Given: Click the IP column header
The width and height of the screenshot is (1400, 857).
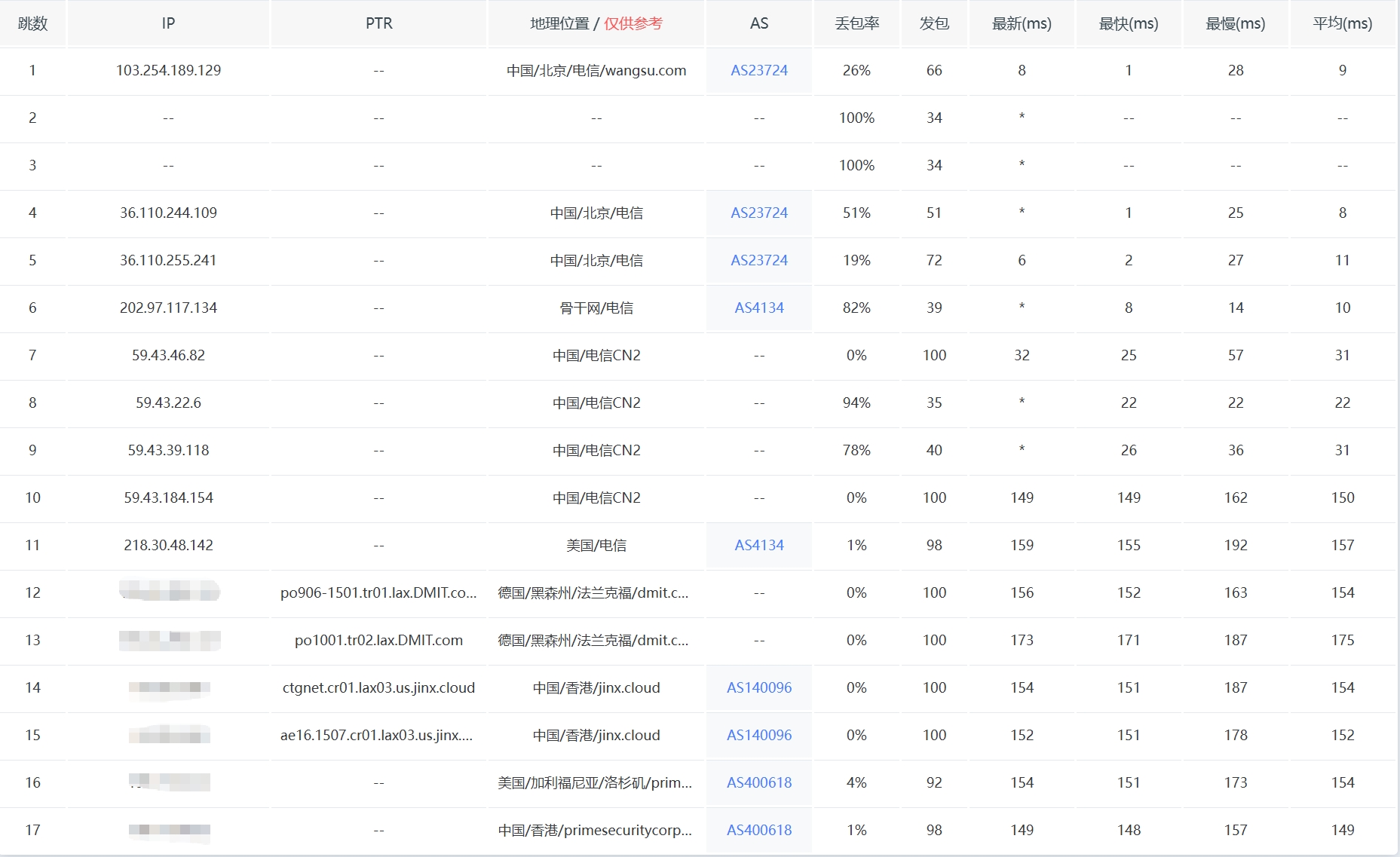Looking at the screenshot, I should tap(168, 23).
